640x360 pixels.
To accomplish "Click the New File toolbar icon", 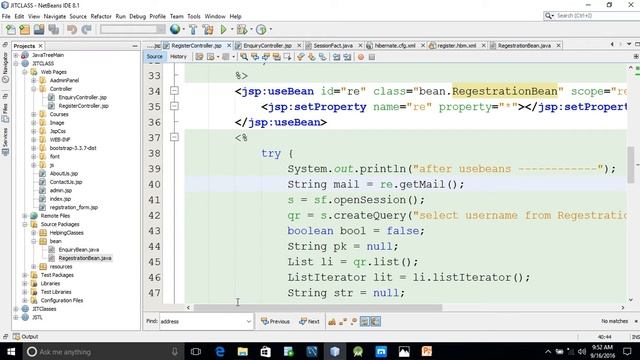I will coord(11,29).
